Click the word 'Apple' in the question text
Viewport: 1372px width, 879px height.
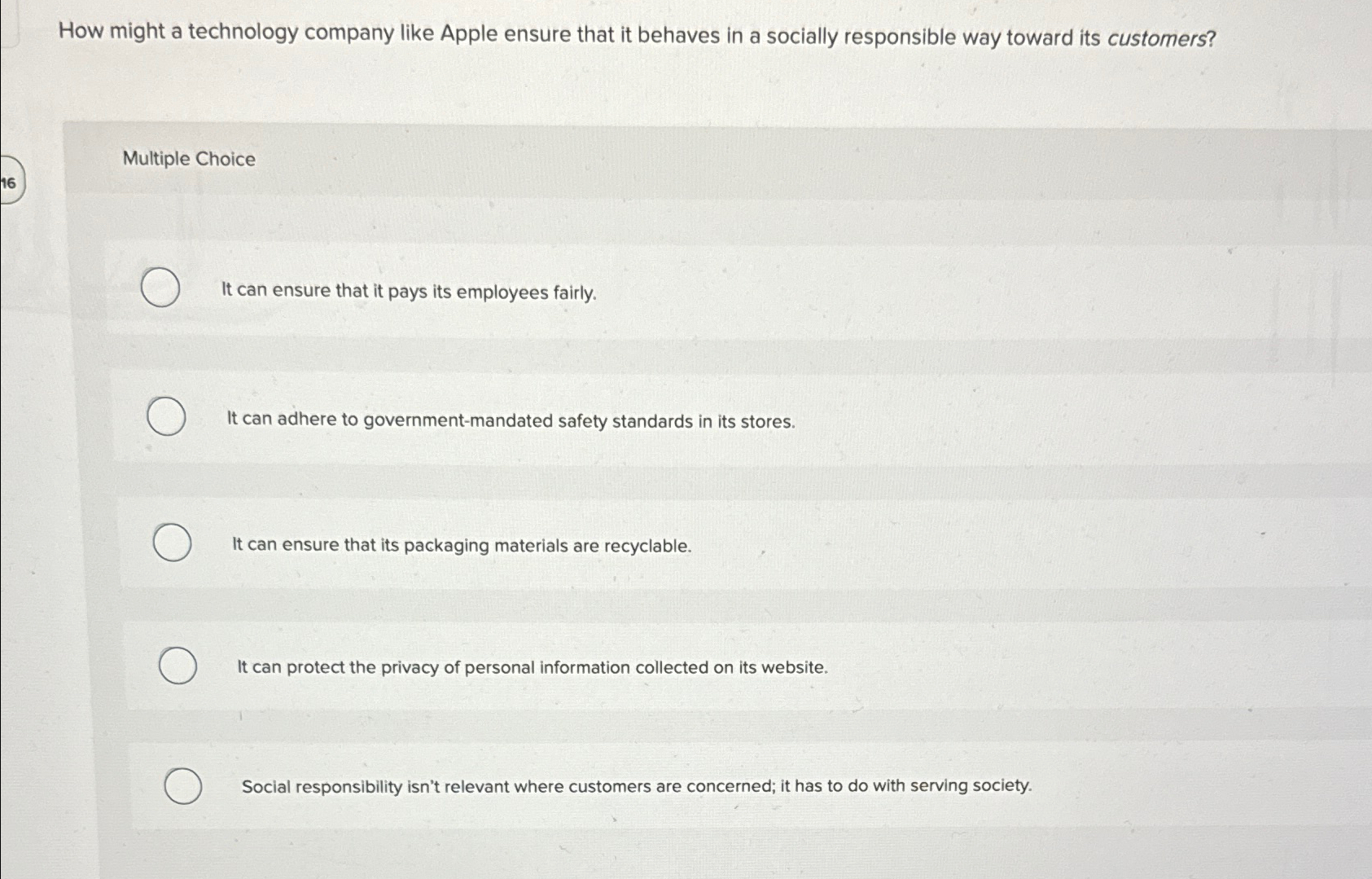pos(471,33)
